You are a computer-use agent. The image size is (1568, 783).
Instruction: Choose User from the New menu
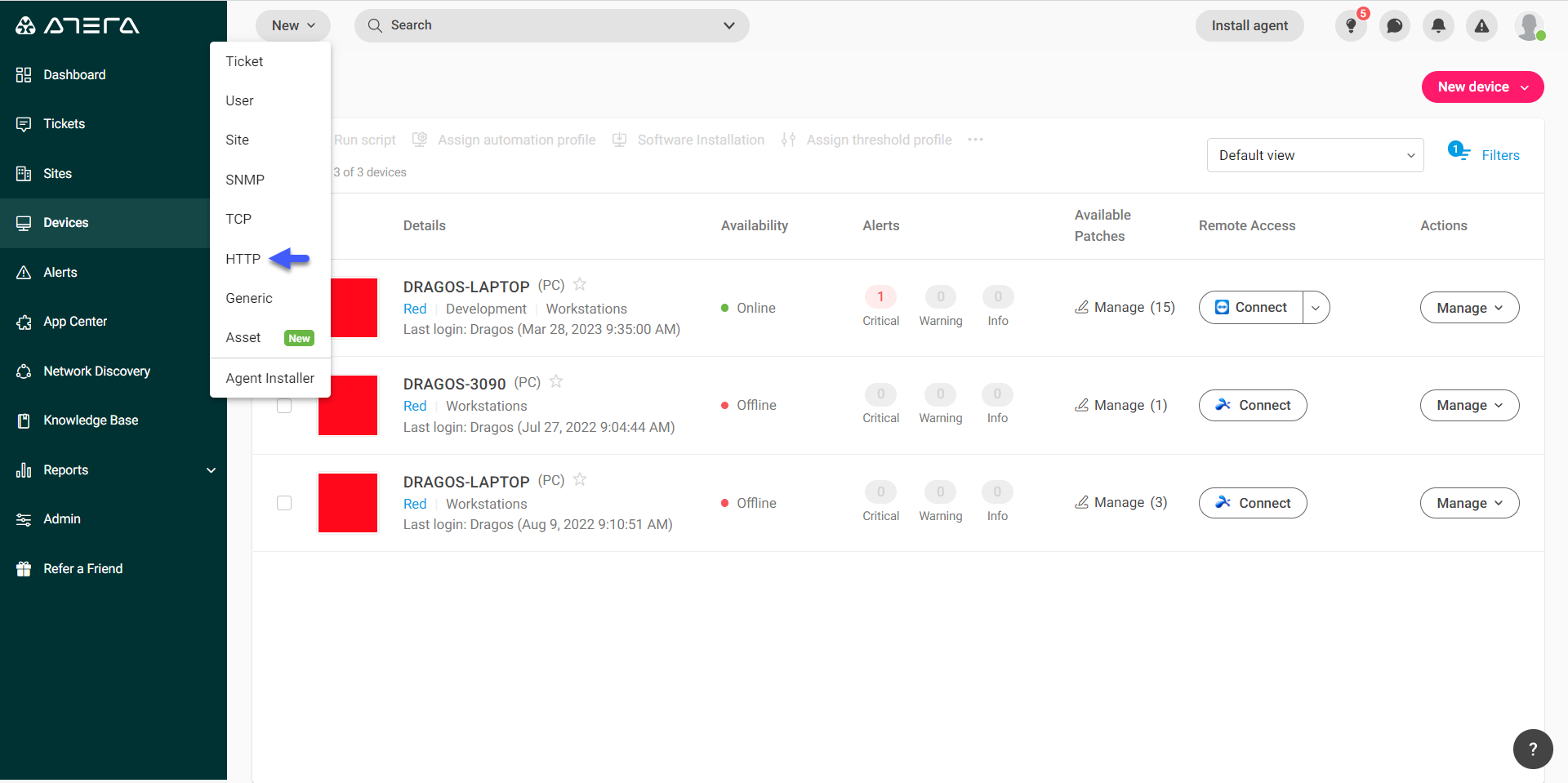270,100
